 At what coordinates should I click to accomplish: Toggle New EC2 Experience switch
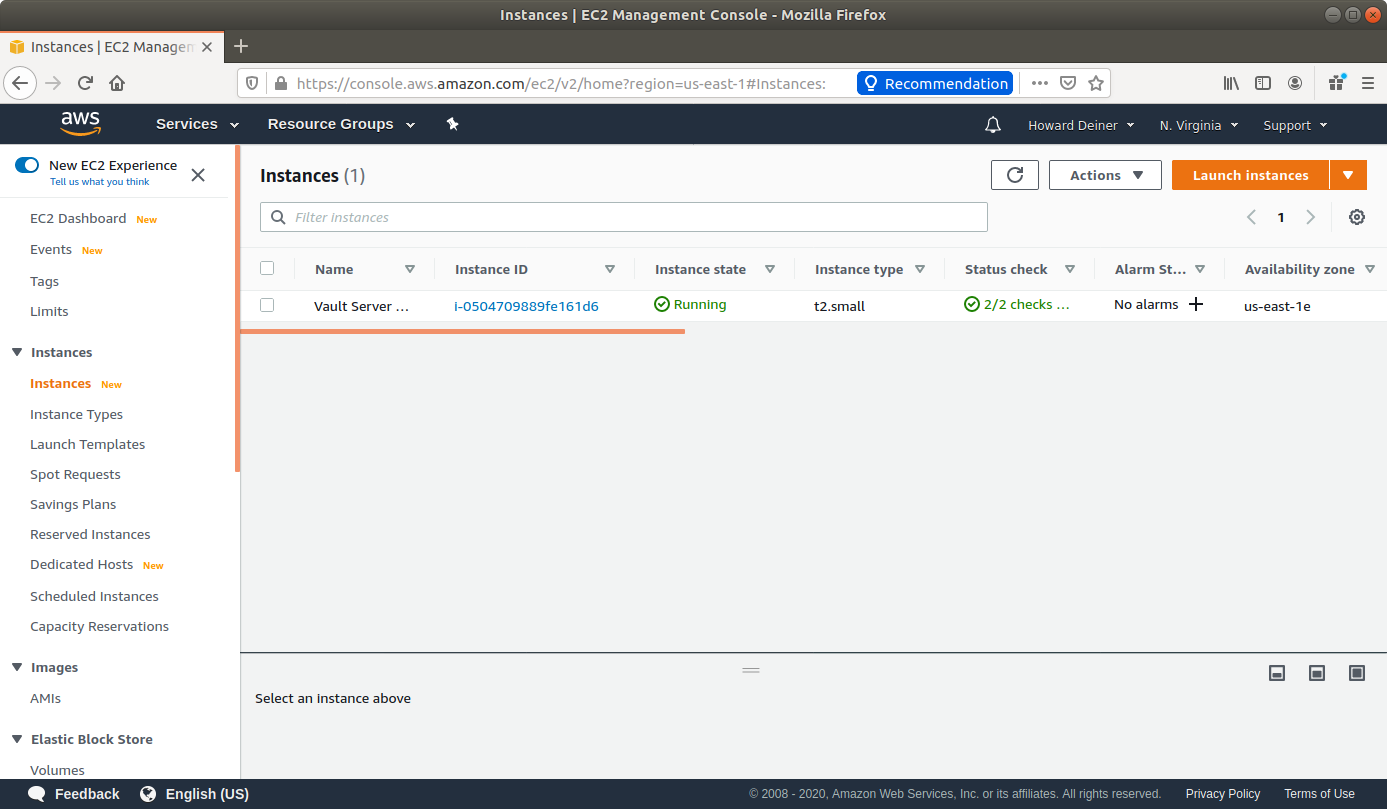[x=27, y=165]
